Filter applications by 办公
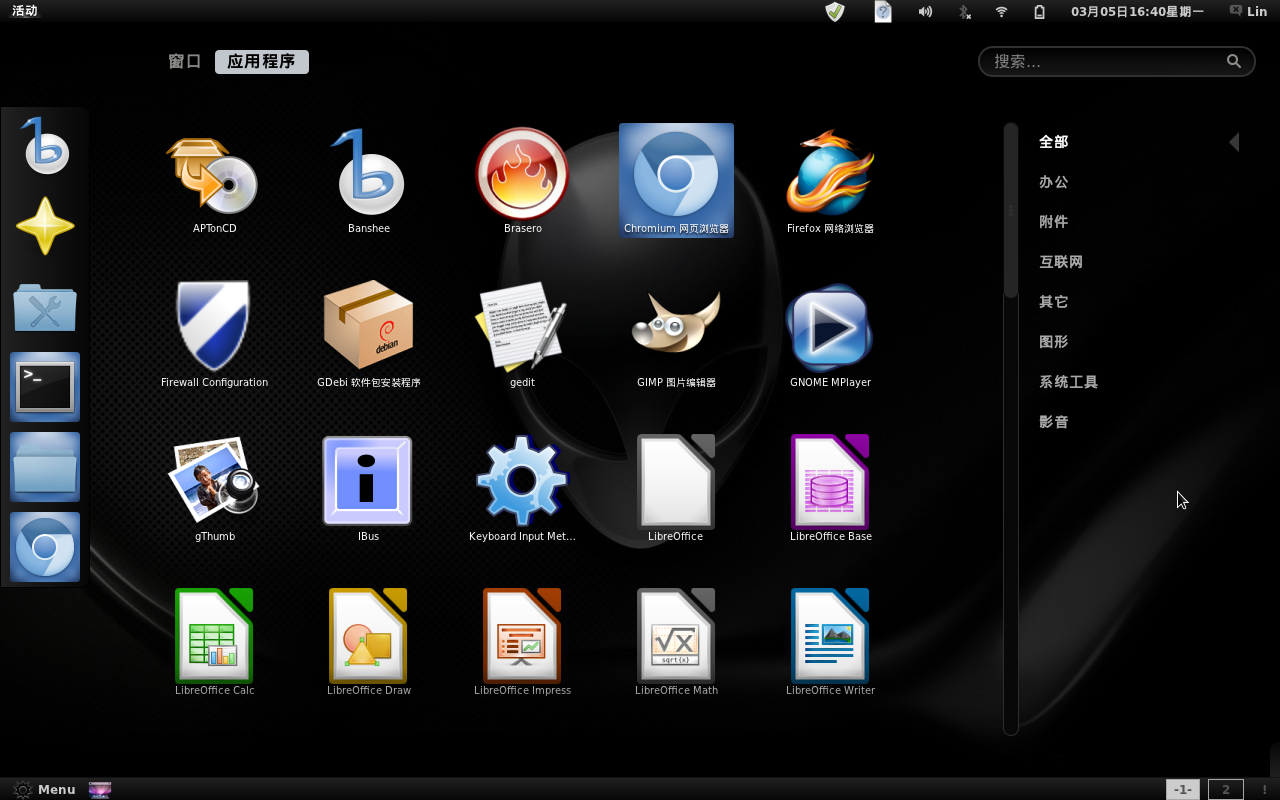The height and width of the screenshot is (800, 1280). pyautogui.click(x=1053, y=182)
